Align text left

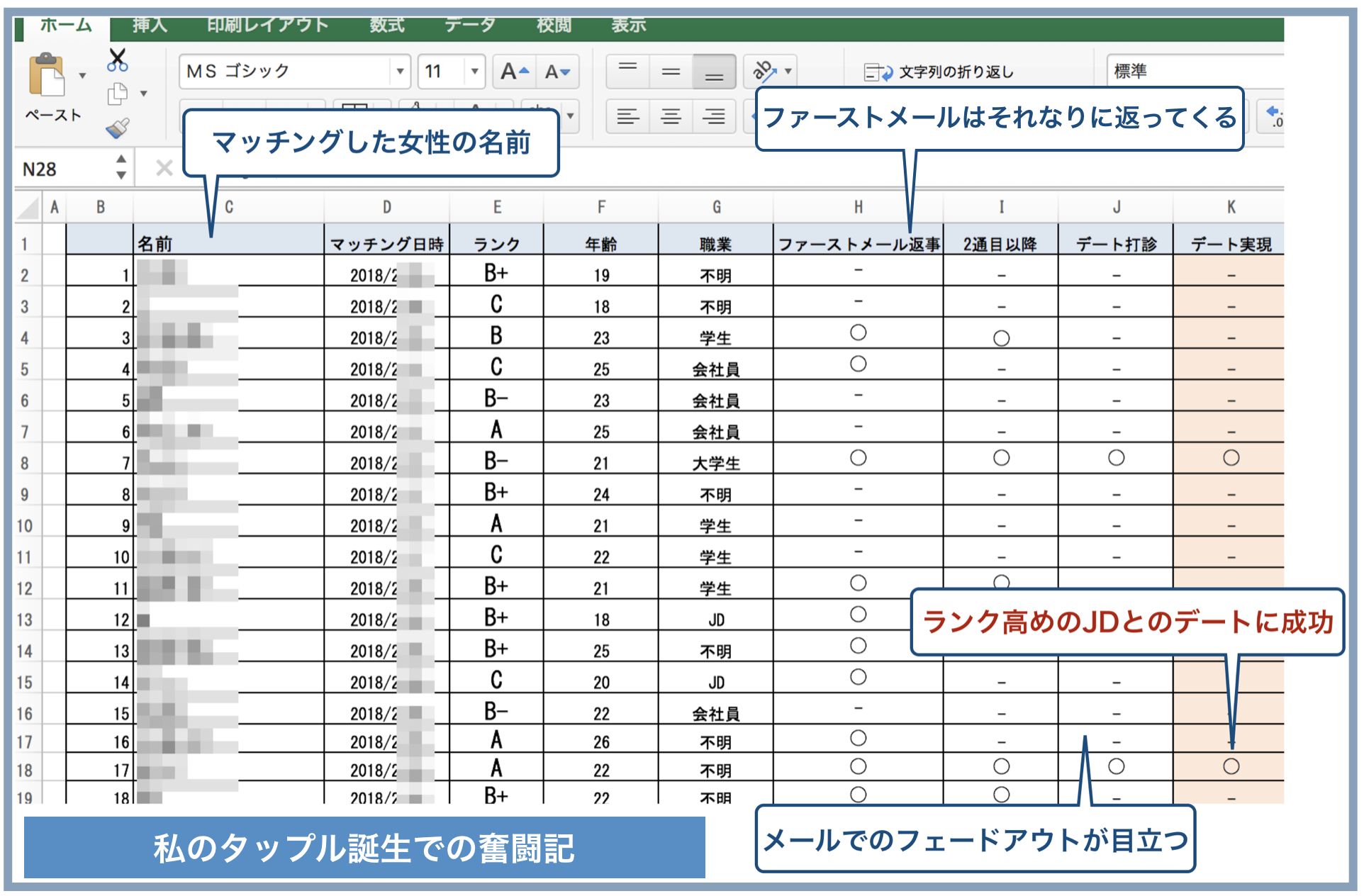[628, 116]
